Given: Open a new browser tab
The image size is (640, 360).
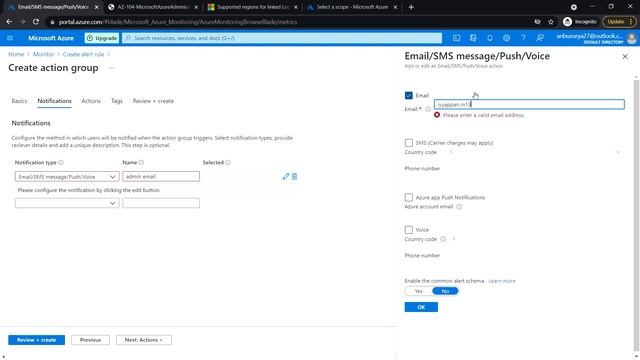Looking at the screenshot, I should (x=411, y=7).
